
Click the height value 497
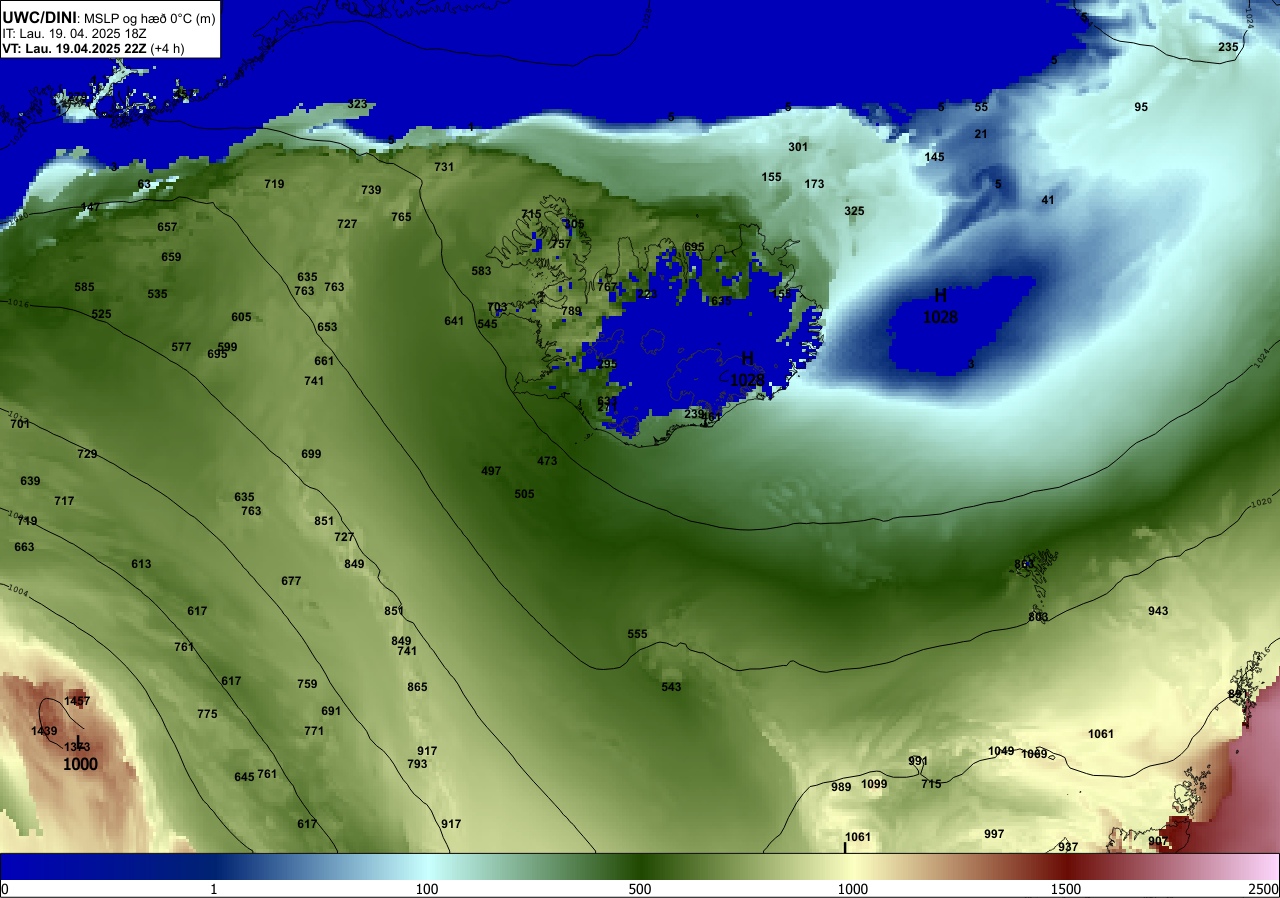pos(491,471)
